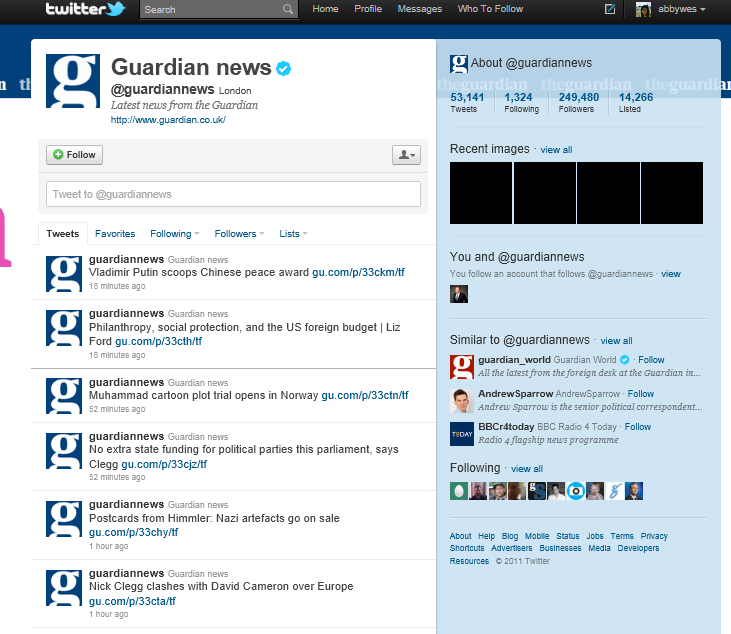Viewport: 731px width, 634px height.
Task: Click the 1,324 Following count
Action: 521,103
